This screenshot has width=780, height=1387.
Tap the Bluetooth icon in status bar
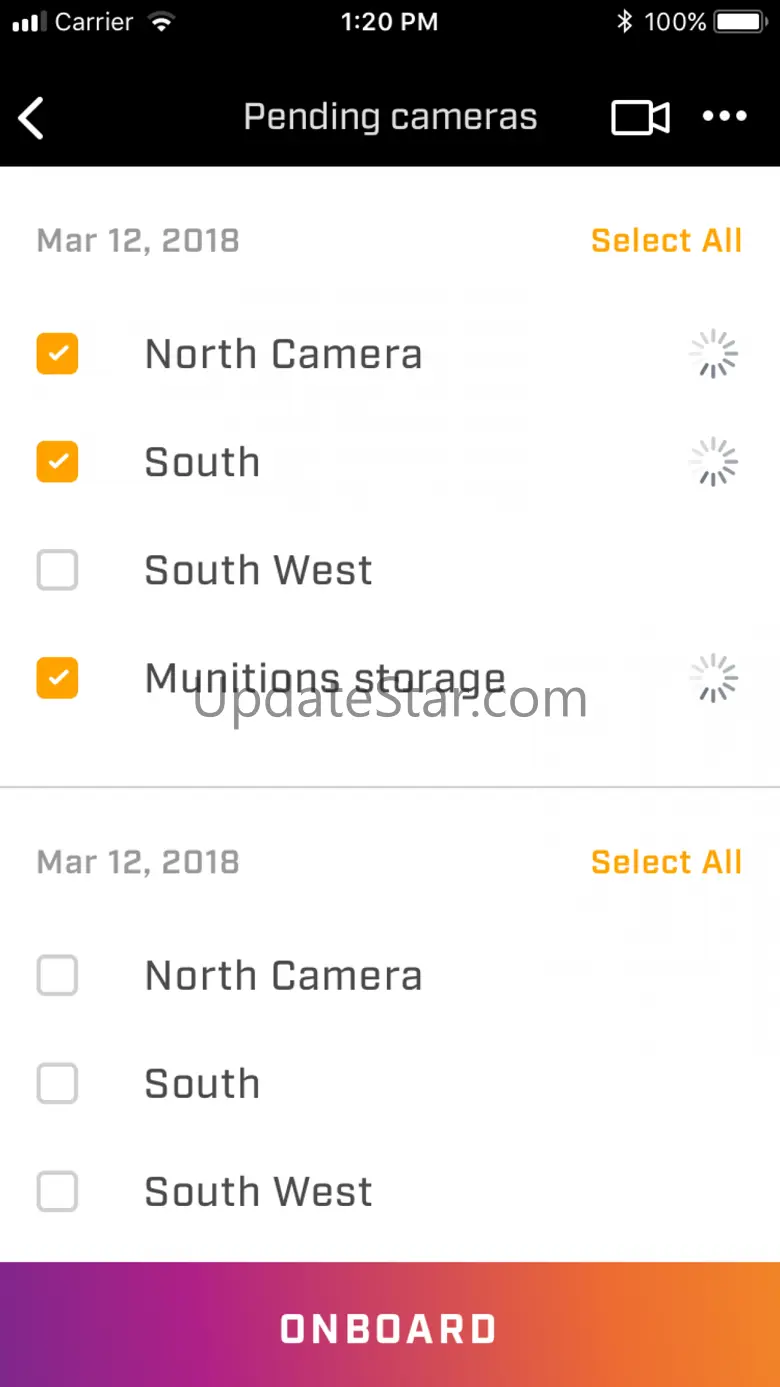[625, 22]
